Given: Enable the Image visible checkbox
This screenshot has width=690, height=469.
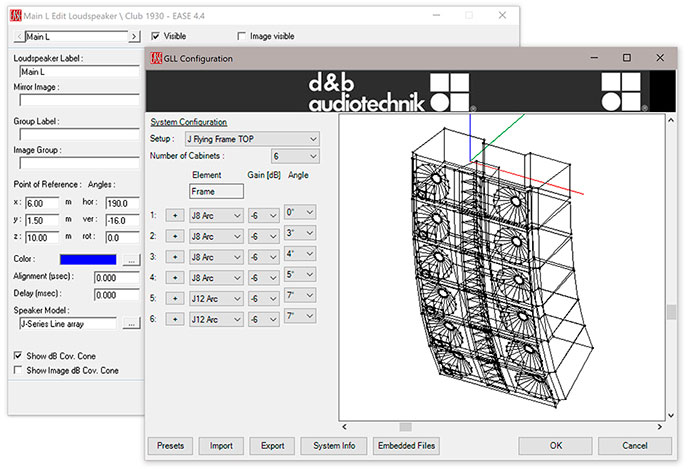Looking at the screenshot, I should [241, 36].
